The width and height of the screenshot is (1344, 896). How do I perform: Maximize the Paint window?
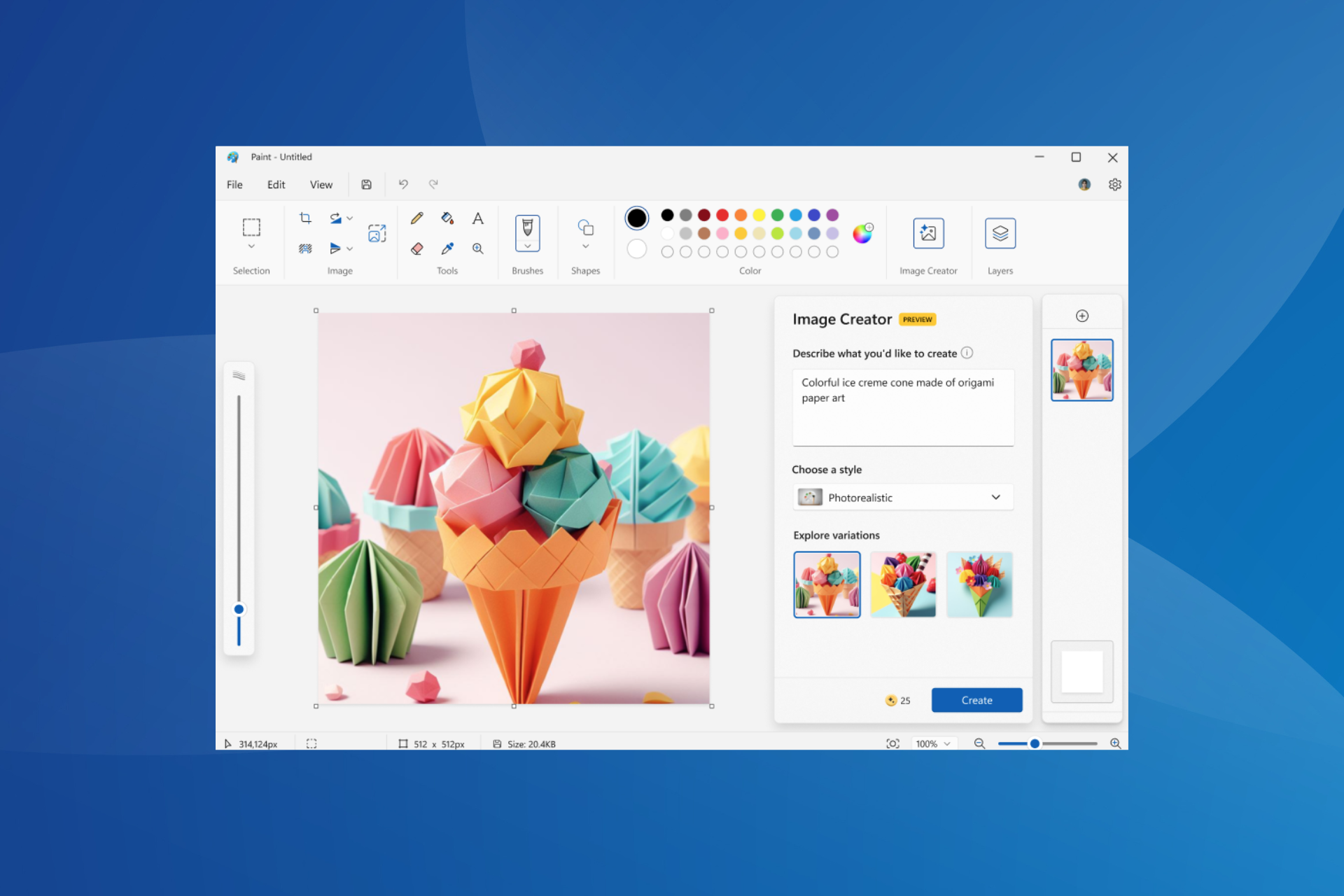point(1076,157)
